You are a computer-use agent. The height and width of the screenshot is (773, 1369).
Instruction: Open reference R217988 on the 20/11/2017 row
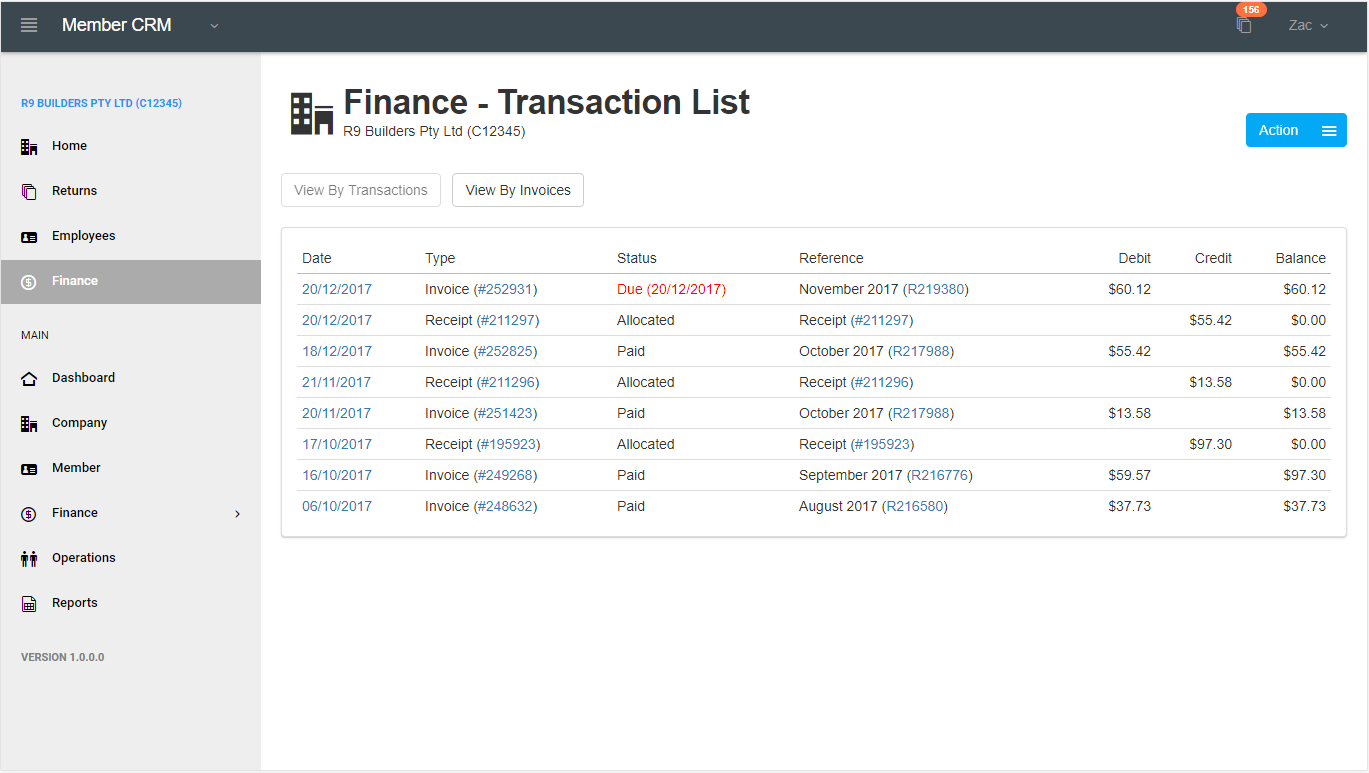[x=920, y=413]
